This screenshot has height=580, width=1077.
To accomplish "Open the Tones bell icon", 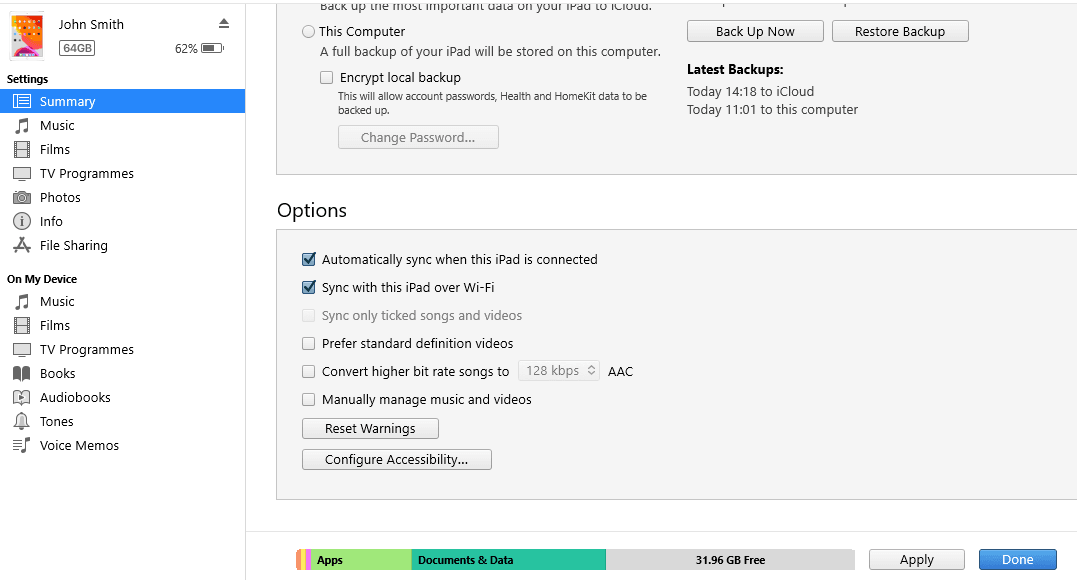I will coord(22,421).
